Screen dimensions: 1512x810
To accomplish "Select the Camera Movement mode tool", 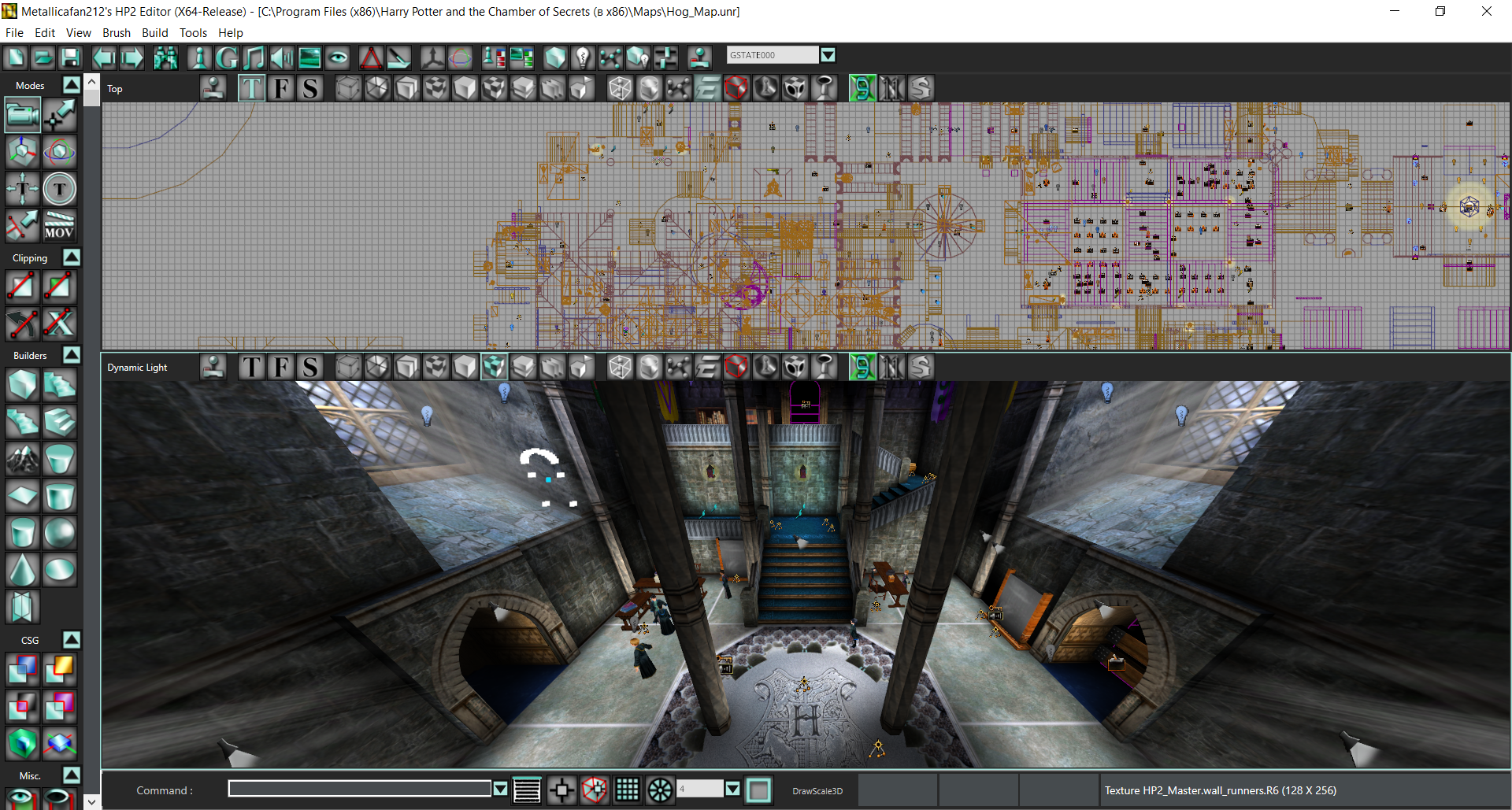I will (22, 116).
